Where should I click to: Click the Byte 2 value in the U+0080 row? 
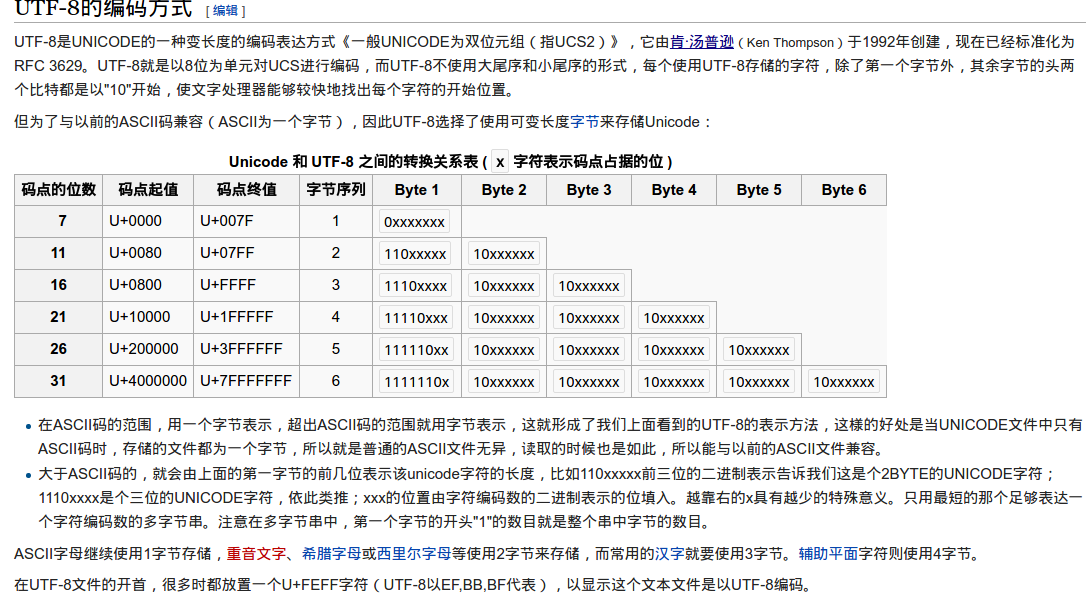(504, 254)
